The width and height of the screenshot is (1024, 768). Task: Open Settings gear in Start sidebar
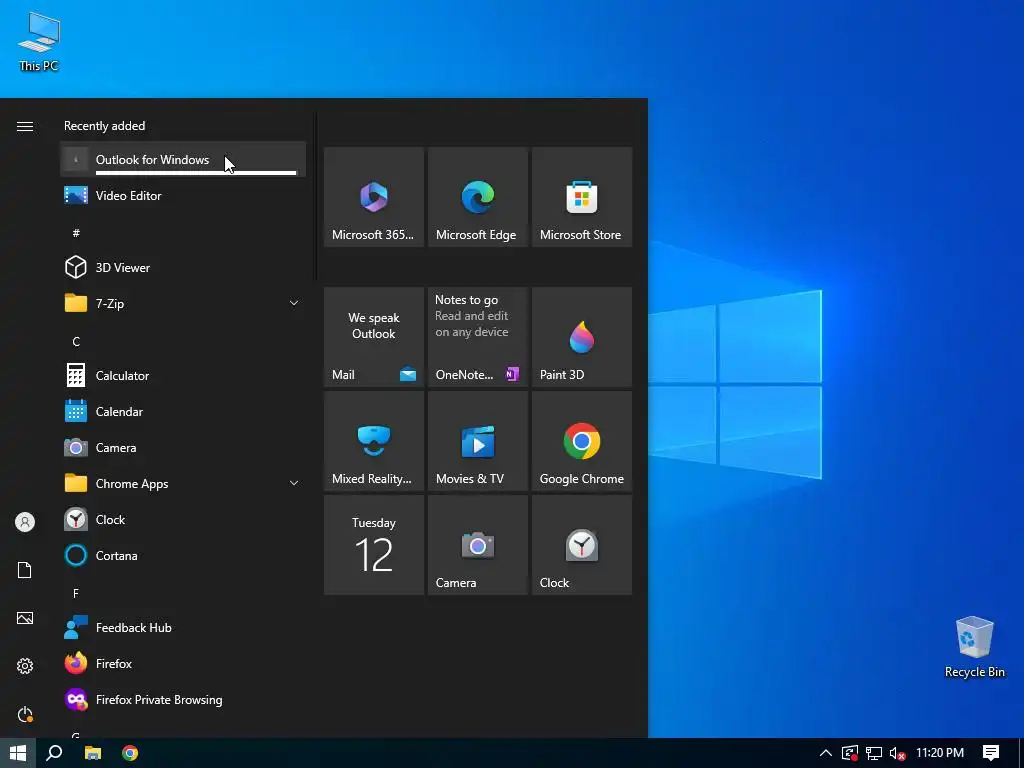tap(25, 666)
